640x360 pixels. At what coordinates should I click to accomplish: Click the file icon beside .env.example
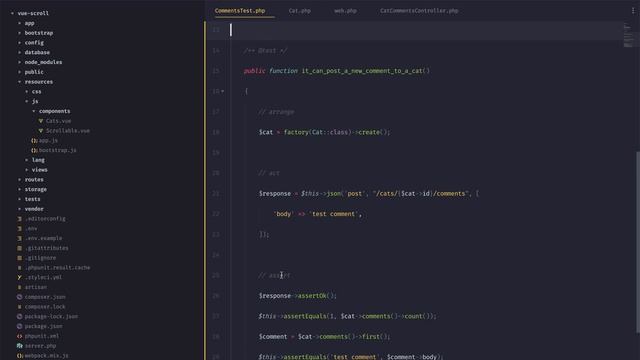pos(20,238)
